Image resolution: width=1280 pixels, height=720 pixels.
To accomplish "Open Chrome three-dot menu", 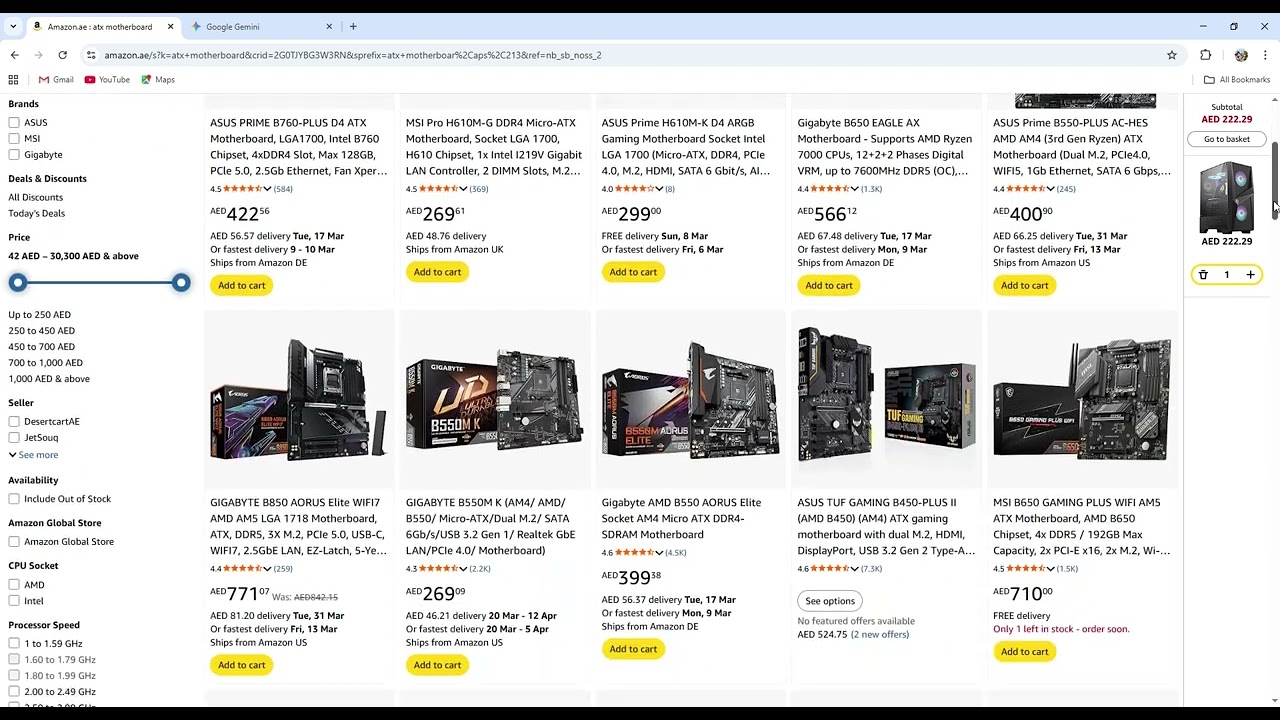I will [1265, 55].
